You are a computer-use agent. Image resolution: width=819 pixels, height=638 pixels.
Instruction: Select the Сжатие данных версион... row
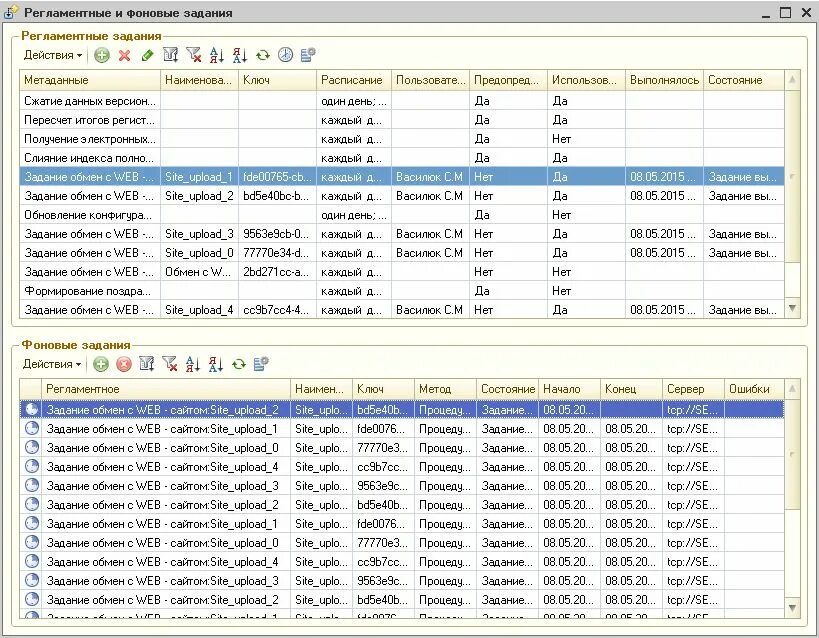(x=402, y=101)
